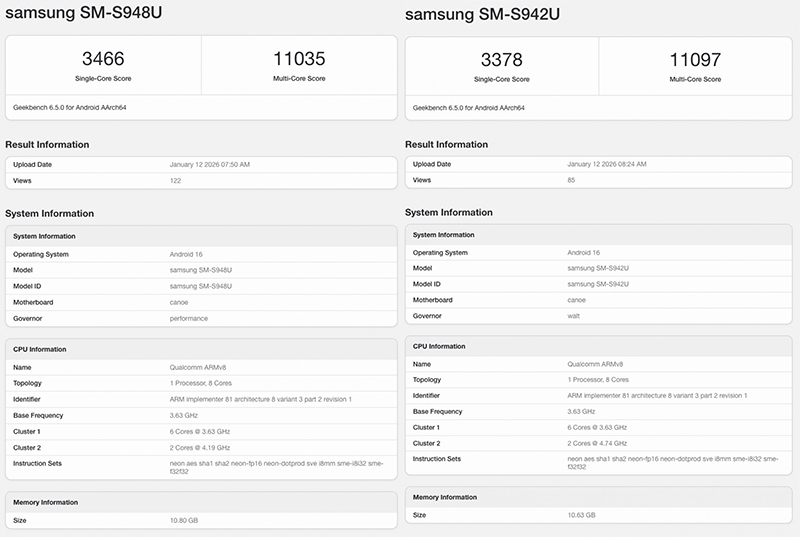Viewport: 800px width, 537px height.
Task: Click the SM-S942U single-core score 3378
Action: 502,58
